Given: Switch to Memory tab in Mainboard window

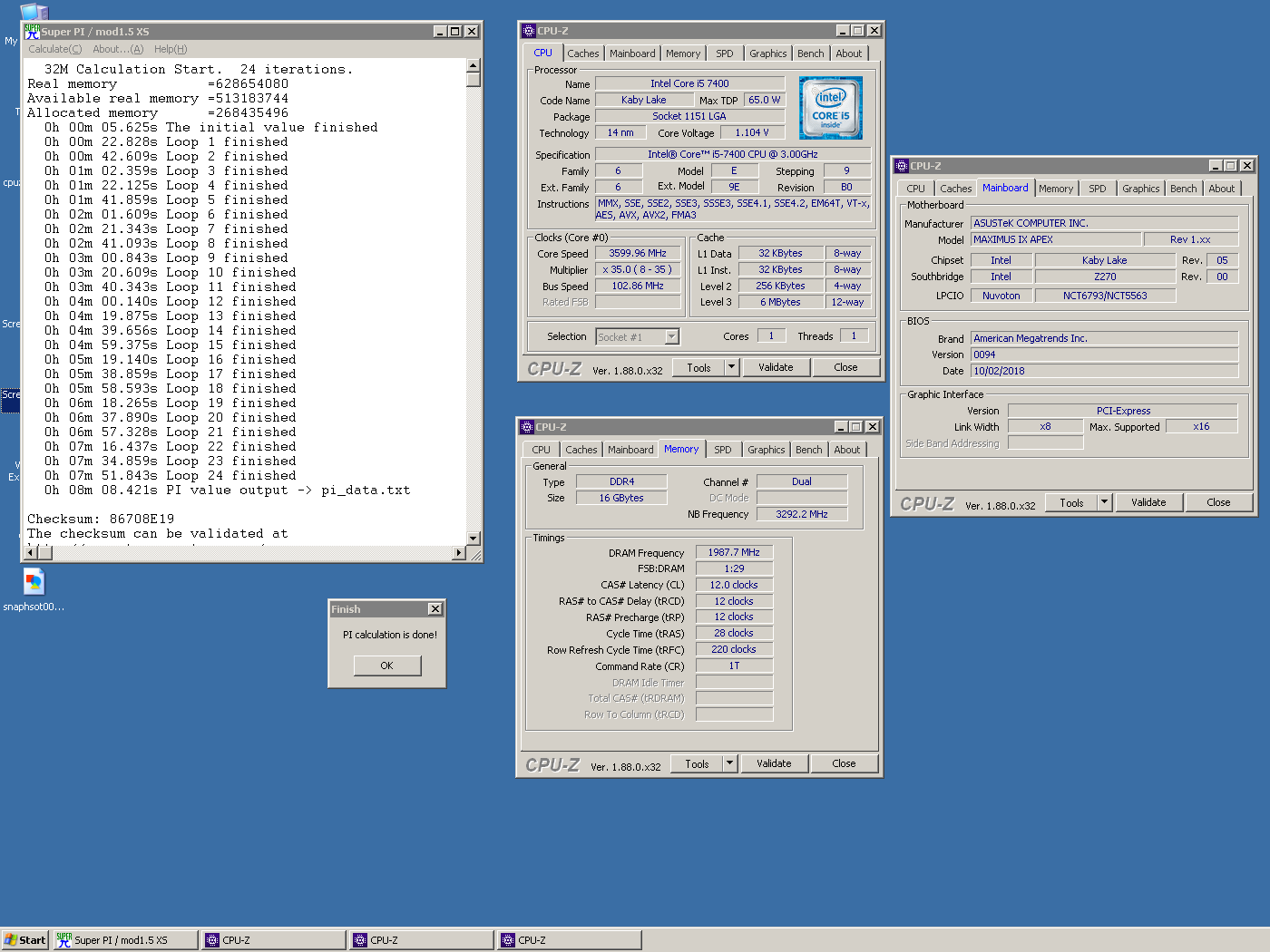Looking at the screenshot, I should (x=1056, y=189).
